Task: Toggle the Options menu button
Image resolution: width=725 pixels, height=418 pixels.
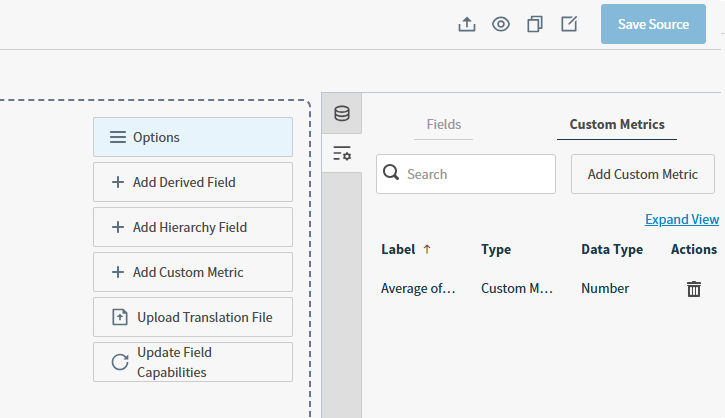Action: pos(193,137)
